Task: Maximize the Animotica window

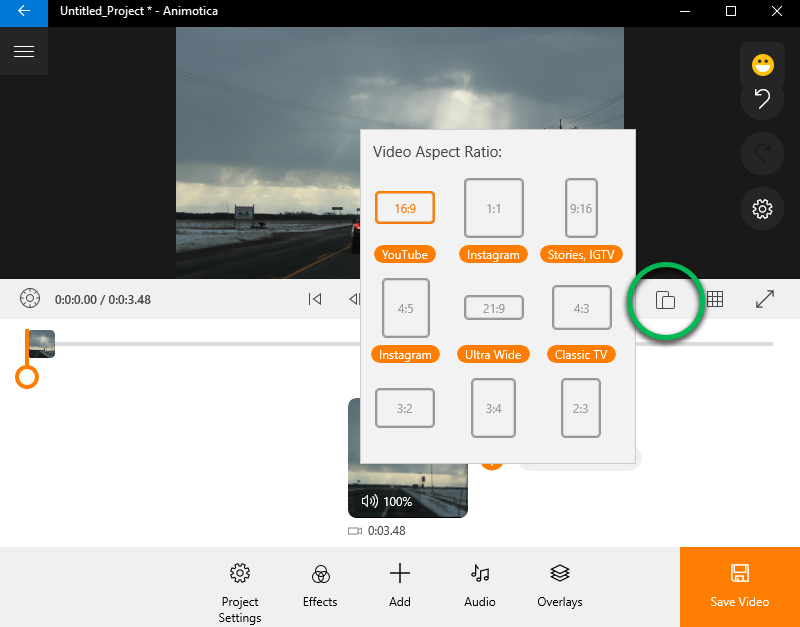Action: (731, 11)
